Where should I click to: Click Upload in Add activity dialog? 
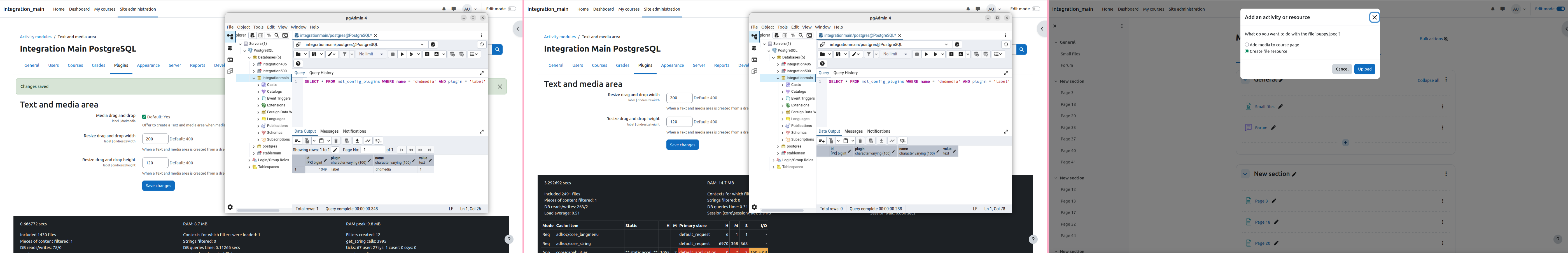click(x=1365, y=69)
